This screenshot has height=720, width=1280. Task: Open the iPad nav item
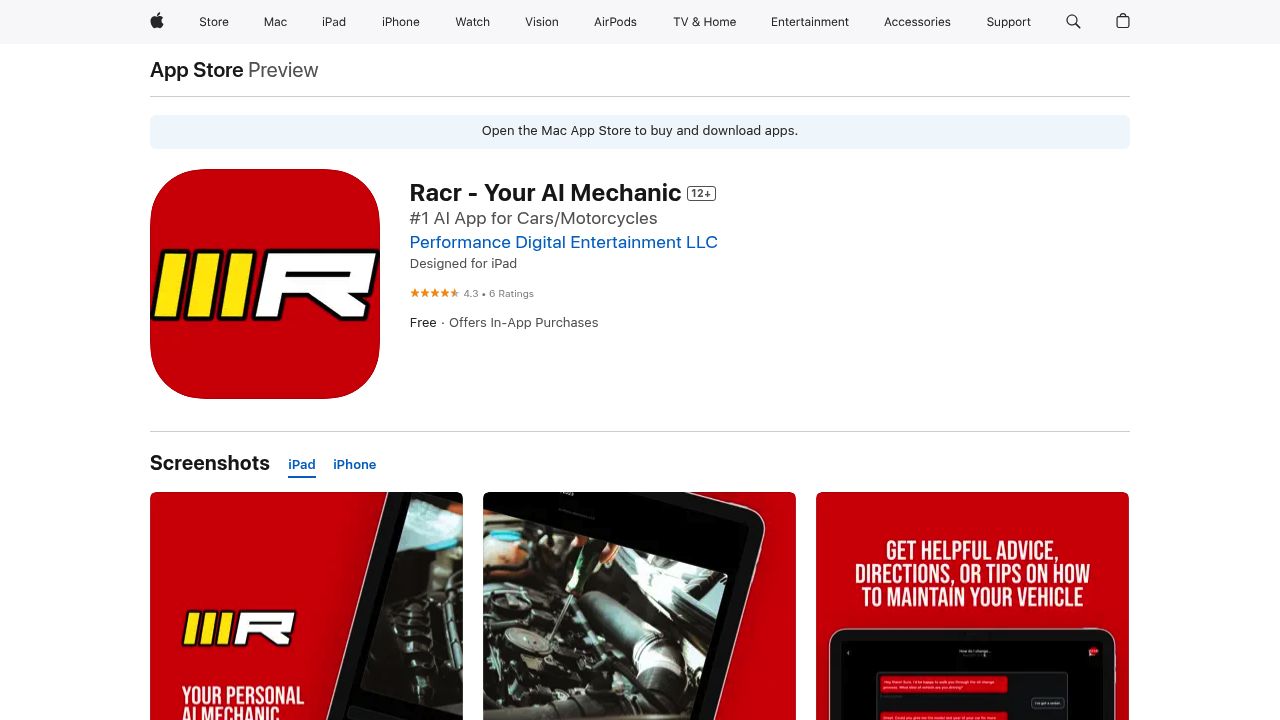[x=334, y=22]
